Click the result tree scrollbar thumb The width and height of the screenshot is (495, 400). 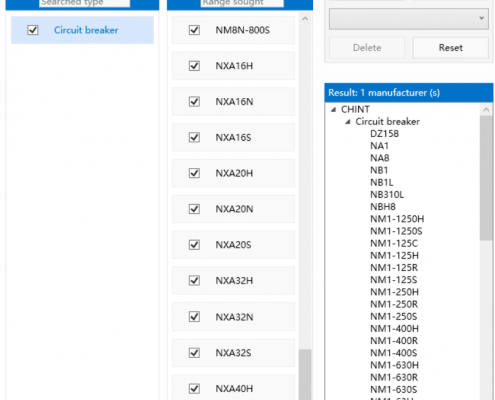pos(486,177)
